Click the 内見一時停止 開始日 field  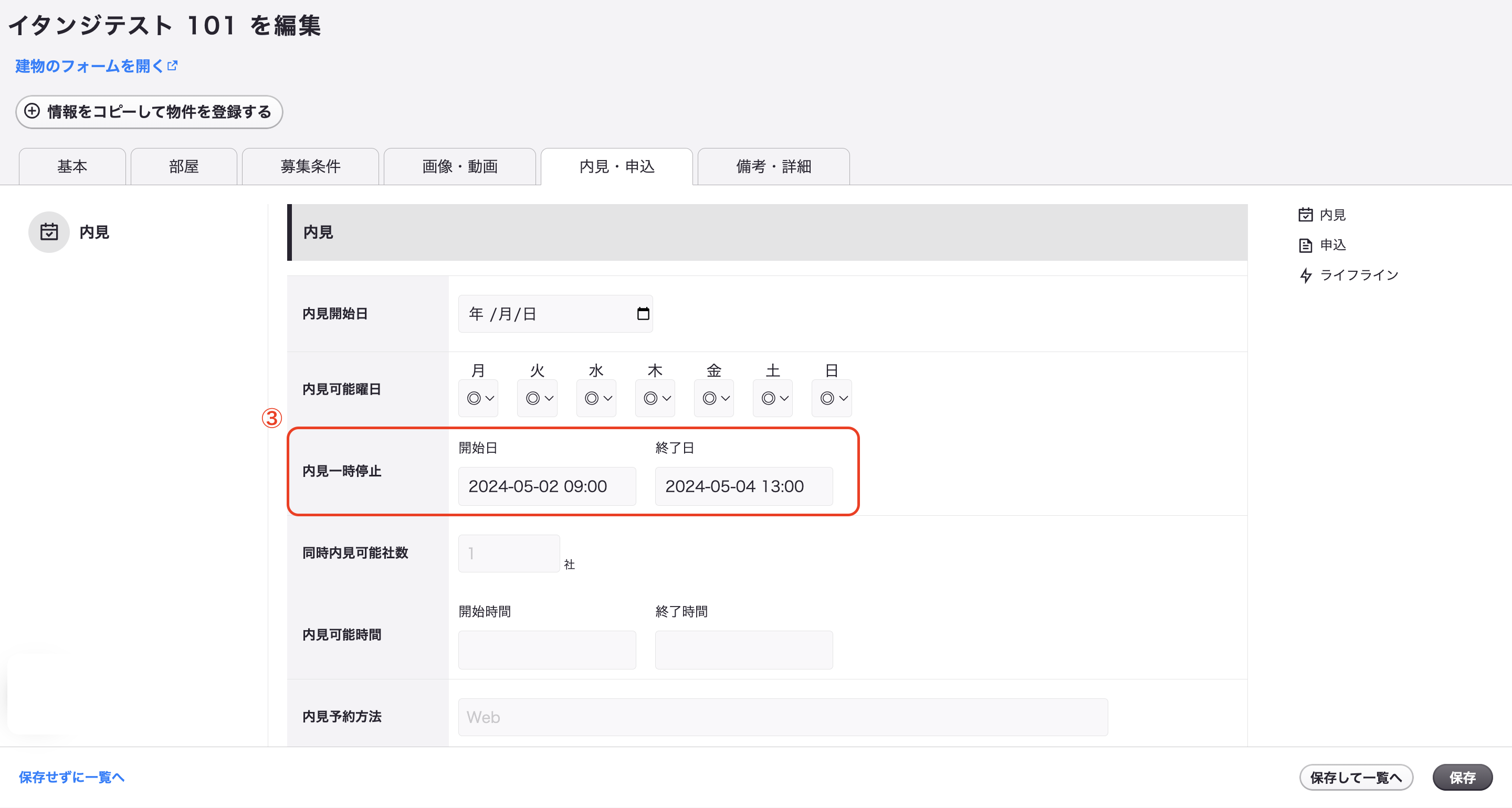click(547, 486)
